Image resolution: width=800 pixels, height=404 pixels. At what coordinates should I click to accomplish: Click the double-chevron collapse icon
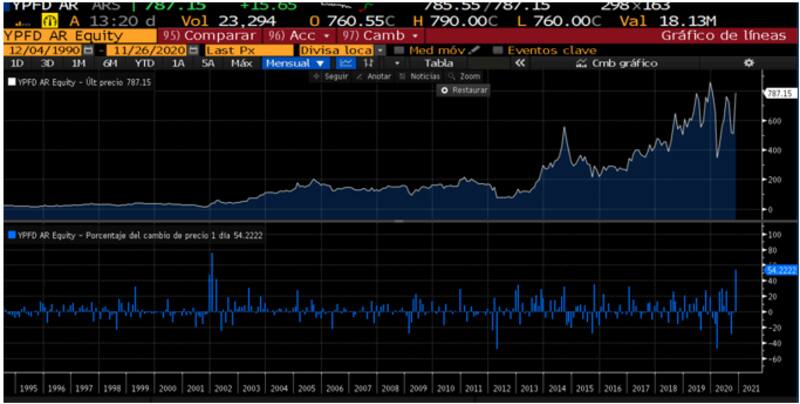[x=519, y=63]
